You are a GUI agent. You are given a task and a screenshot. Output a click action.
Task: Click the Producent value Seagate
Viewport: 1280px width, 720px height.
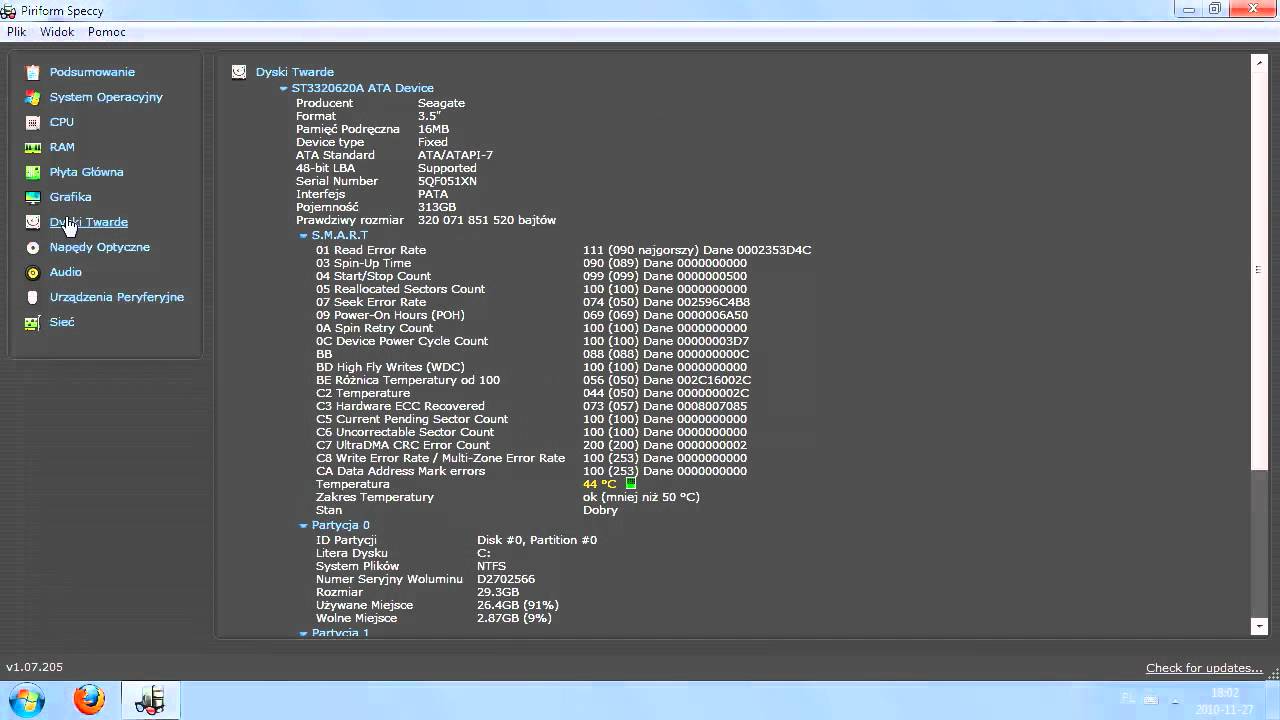coord(441,103)
